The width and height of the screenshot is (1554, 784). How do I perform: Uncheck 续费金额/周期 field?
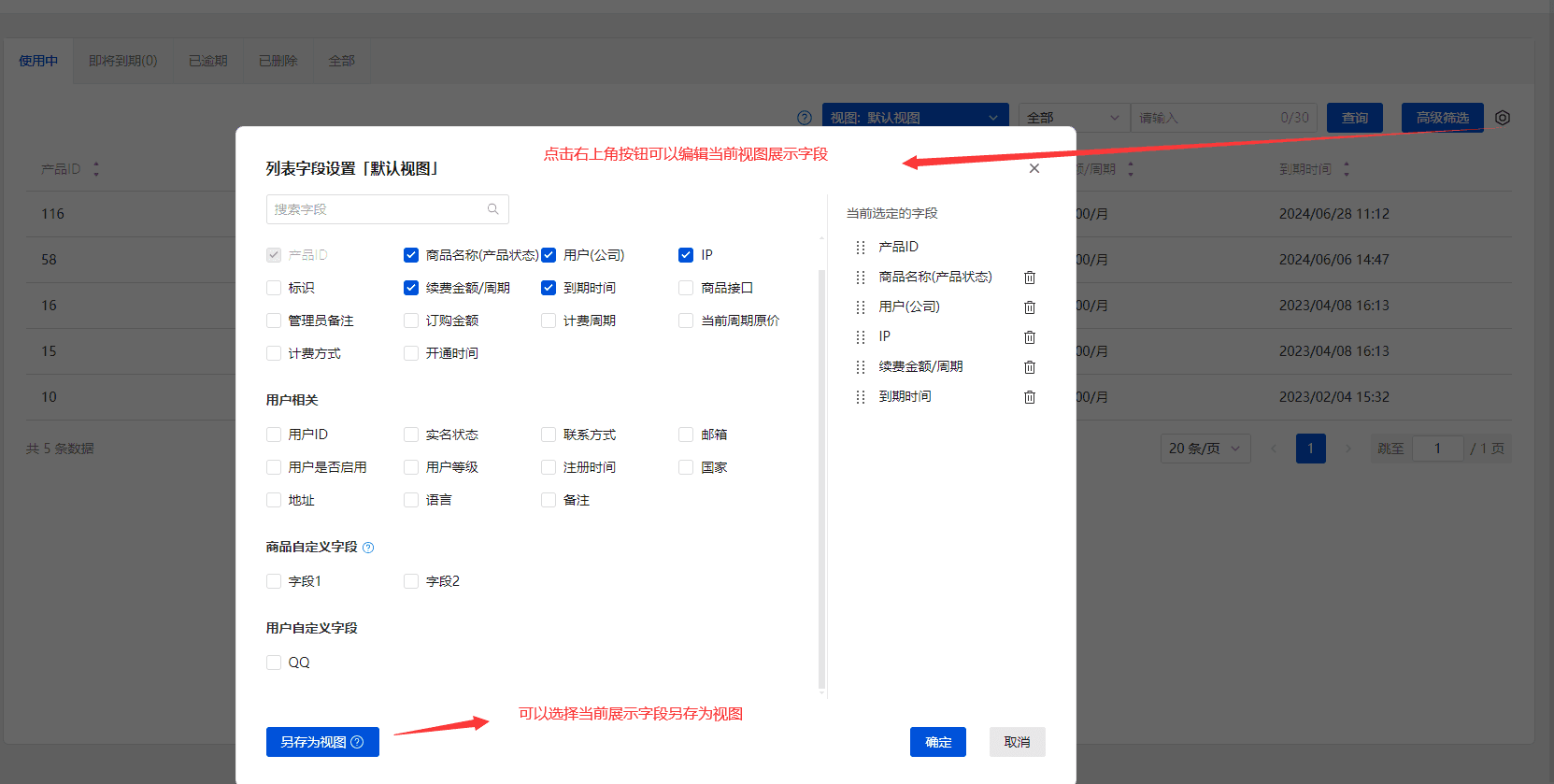click(x=411, y=288)
